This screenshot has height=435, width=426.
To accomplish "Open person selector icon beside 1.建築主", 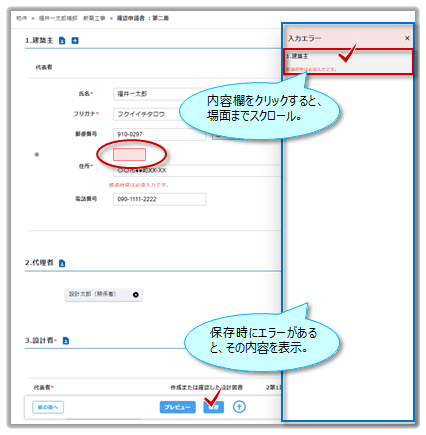I will click(62, 40).
